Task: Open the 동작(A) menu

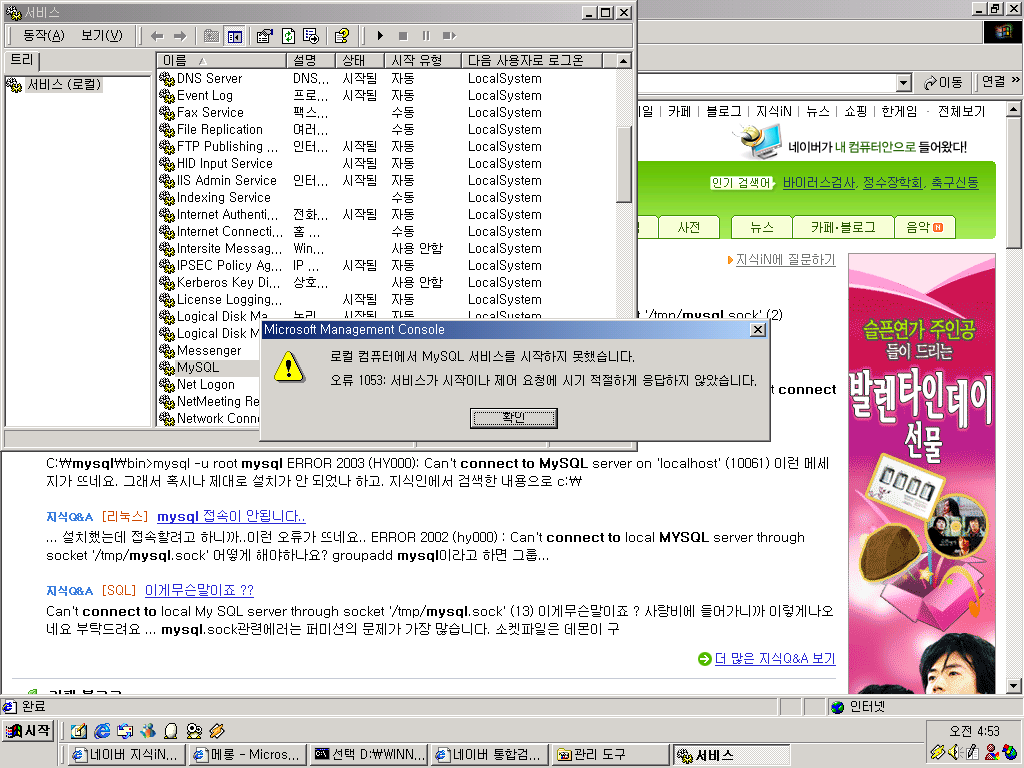Action: 44,35
